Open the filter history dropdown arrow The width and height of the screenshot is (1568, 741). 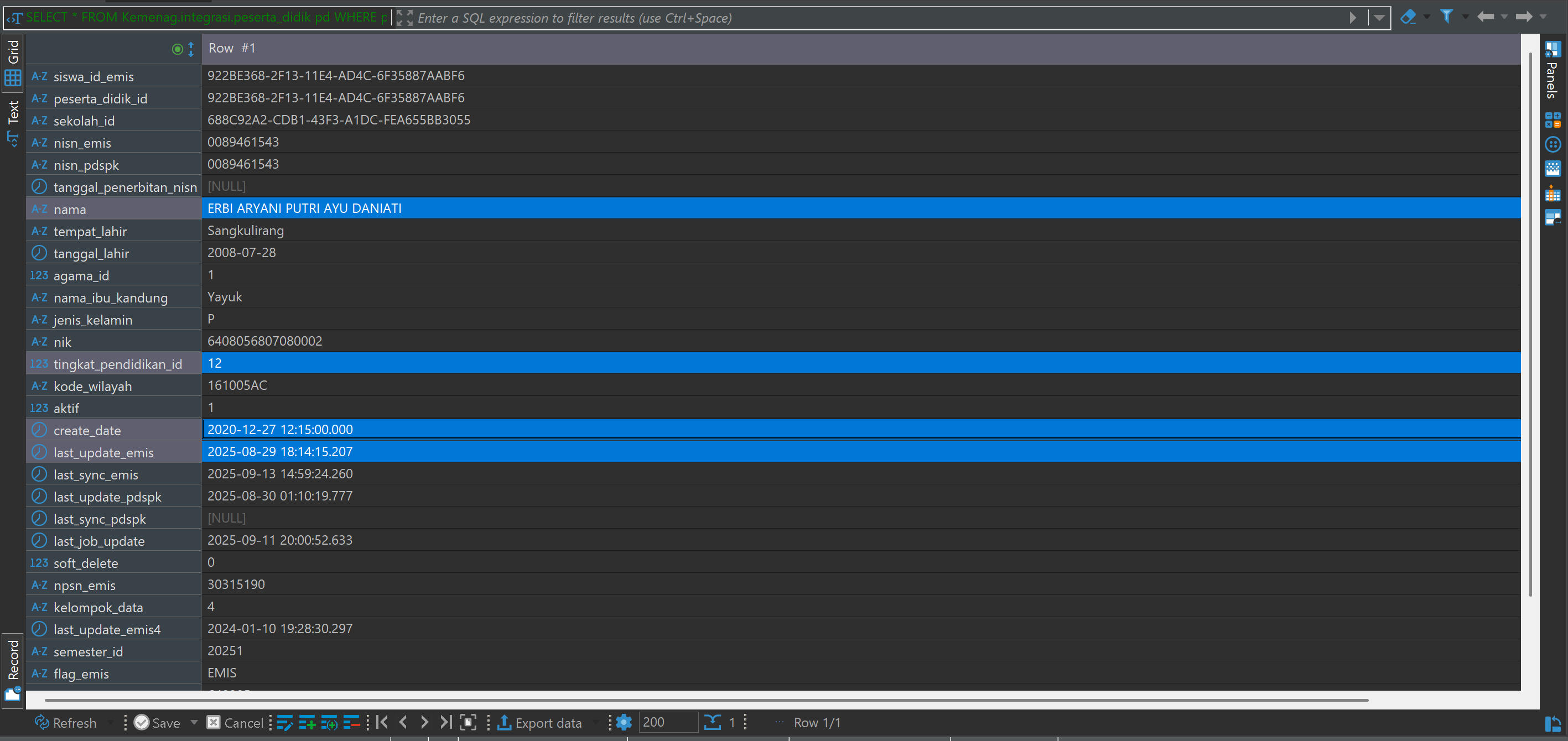tap(1379, 18)
